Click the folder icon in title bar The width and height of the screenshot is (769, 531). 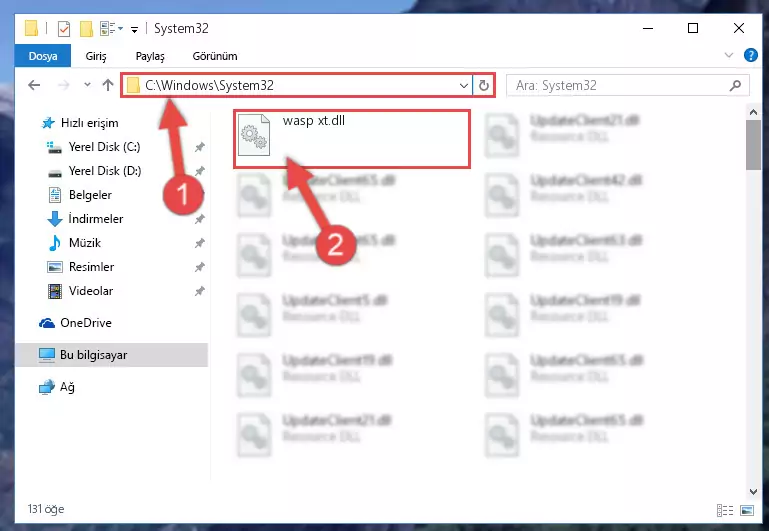[31, 28]
